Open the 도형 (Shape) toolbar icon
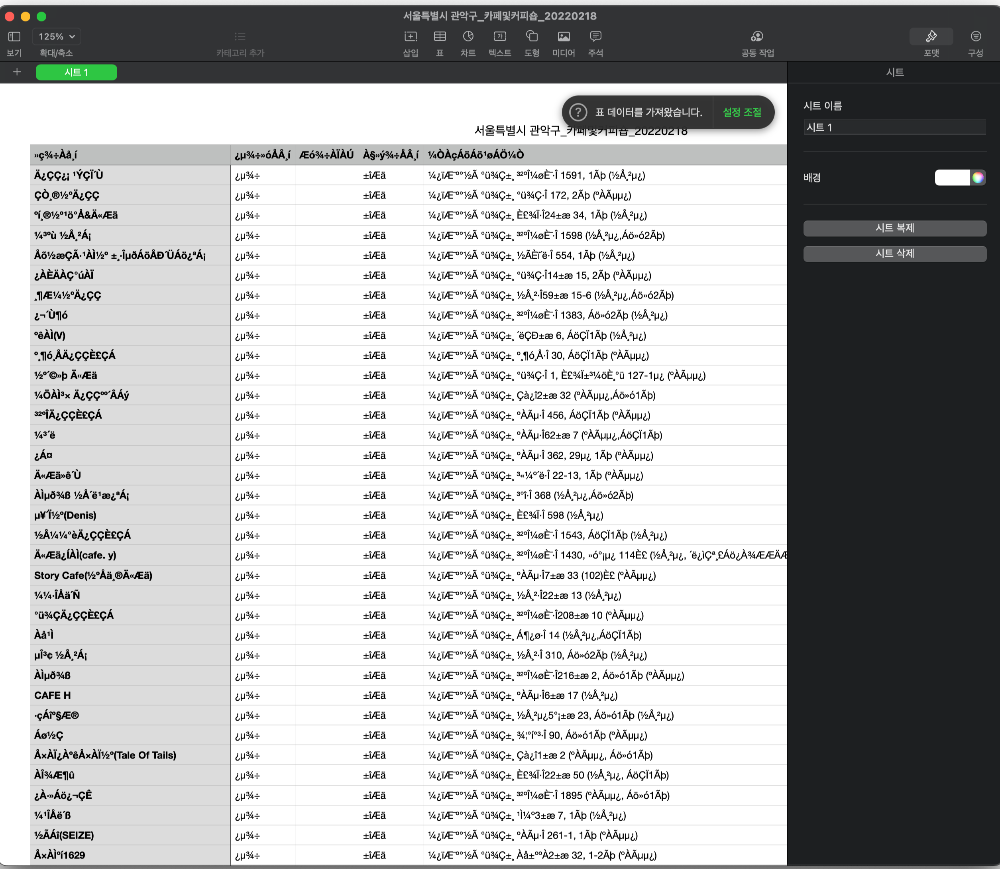The width and height of the screenshot is (1000, 869). click(532, 36)
